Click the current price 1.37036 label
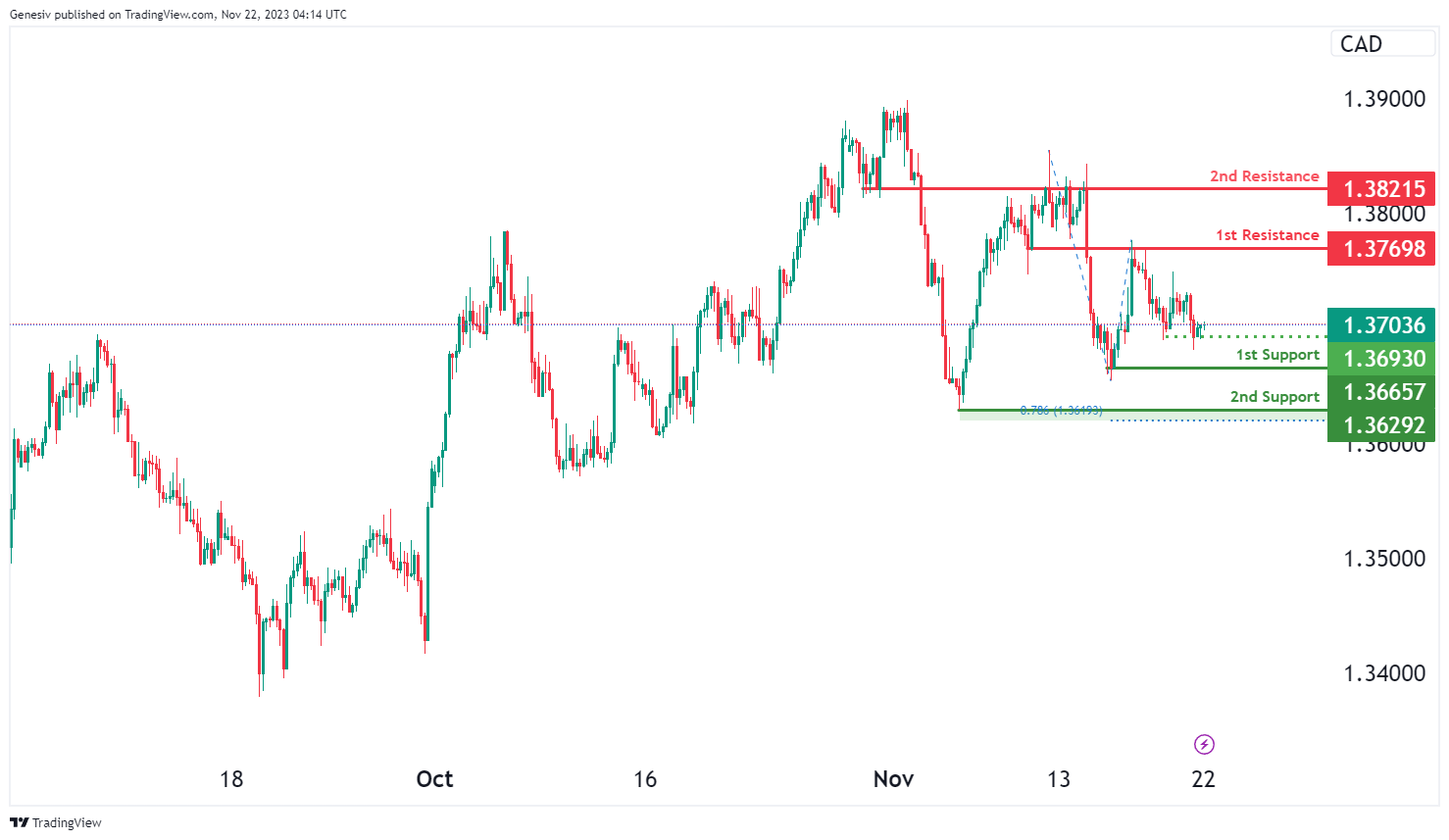Image resolution: width=1449 pixels, height=840 pixels. click(x=1382, y=325)
